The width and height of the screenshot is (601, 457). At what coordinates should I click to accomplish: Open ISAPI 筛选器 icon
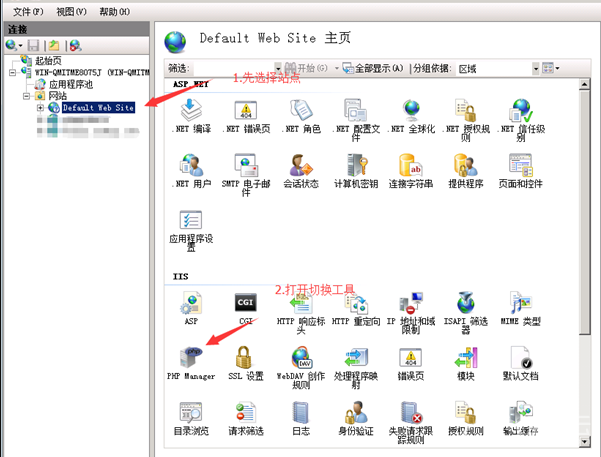(465, 303)
